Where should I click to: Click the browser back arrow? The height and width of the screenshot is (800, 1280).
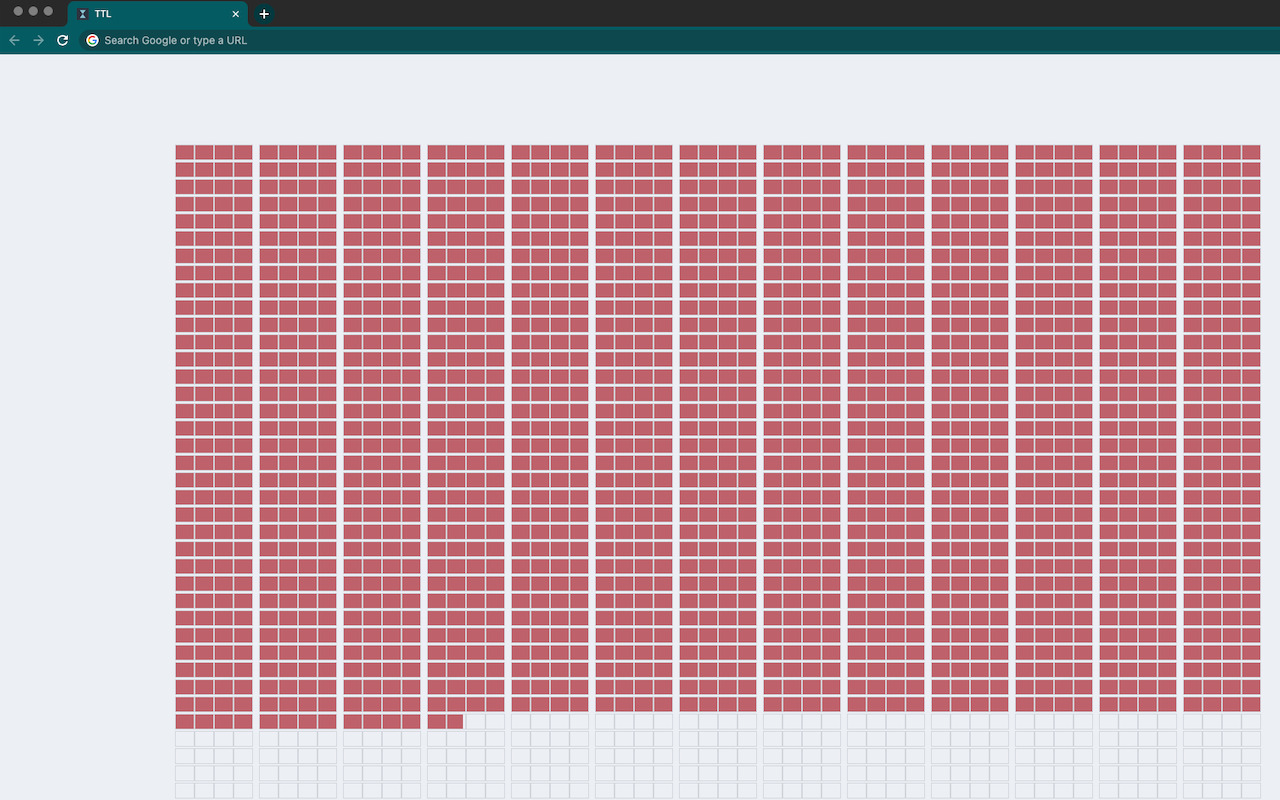14,40
